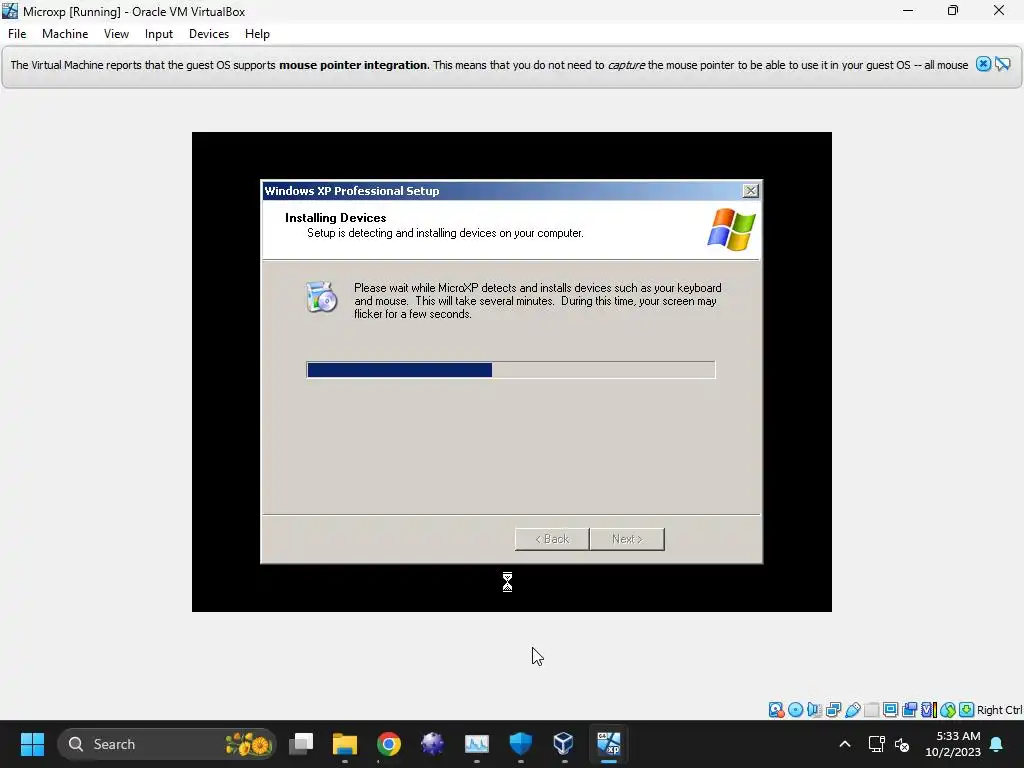Click the Installing Devices heading
1024x768 pixels.
tap(336, 217)
